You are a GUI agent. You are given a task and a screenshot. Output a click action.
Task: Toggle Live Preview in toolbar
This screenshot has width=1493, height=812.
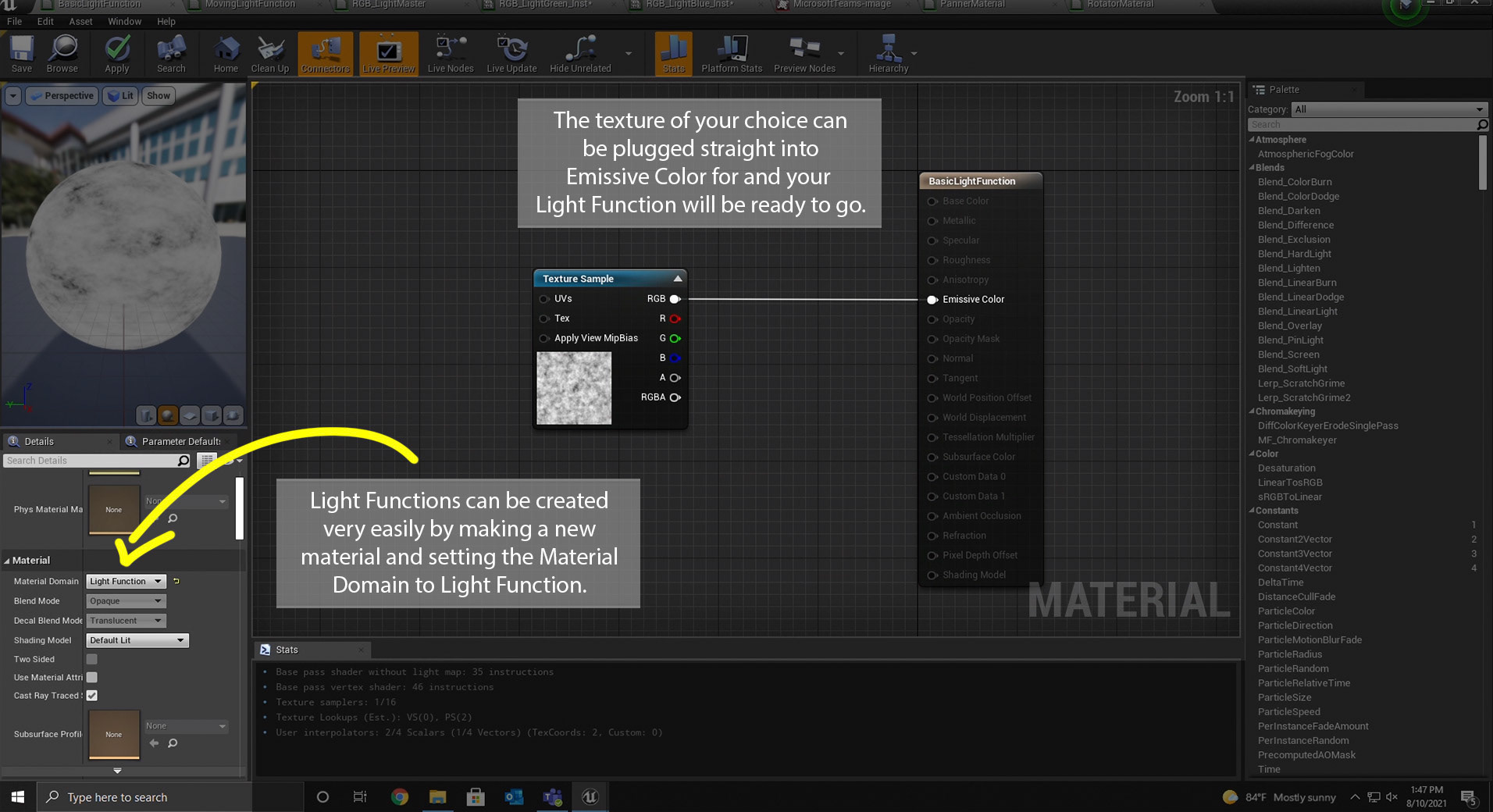[x=388, y=54]
